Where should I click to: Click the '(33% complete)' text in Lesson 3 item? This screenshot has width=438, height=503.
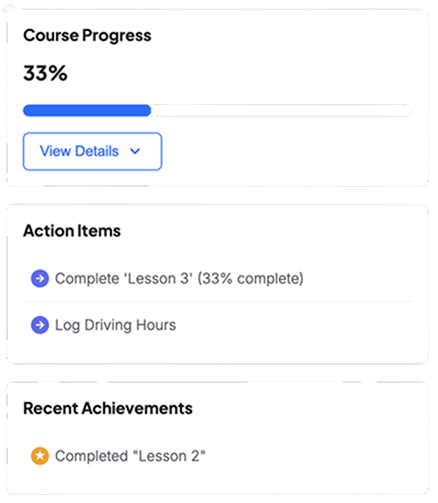251,280
